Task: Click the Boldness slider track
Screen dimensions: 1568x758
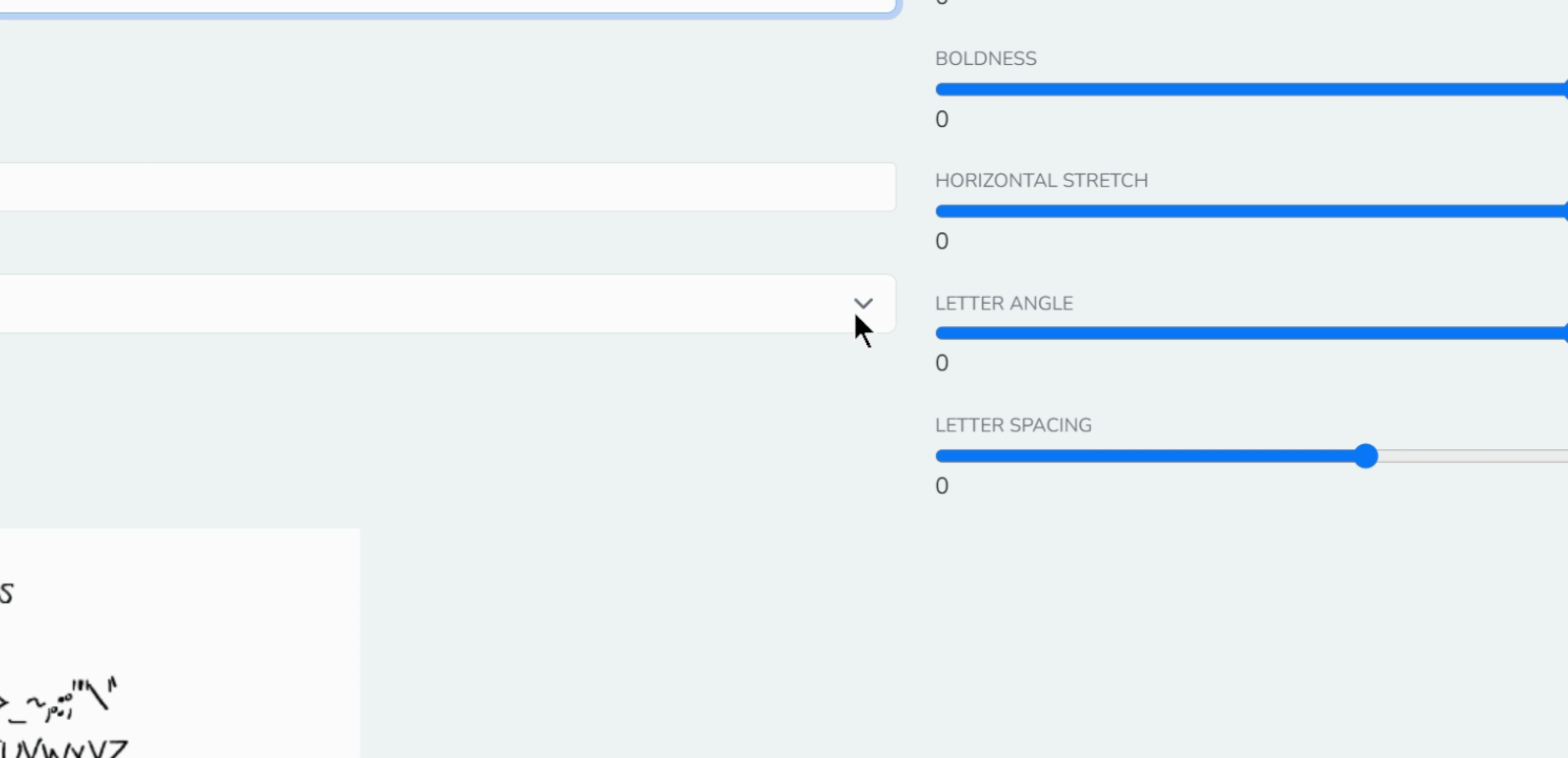Action: 1248,89
